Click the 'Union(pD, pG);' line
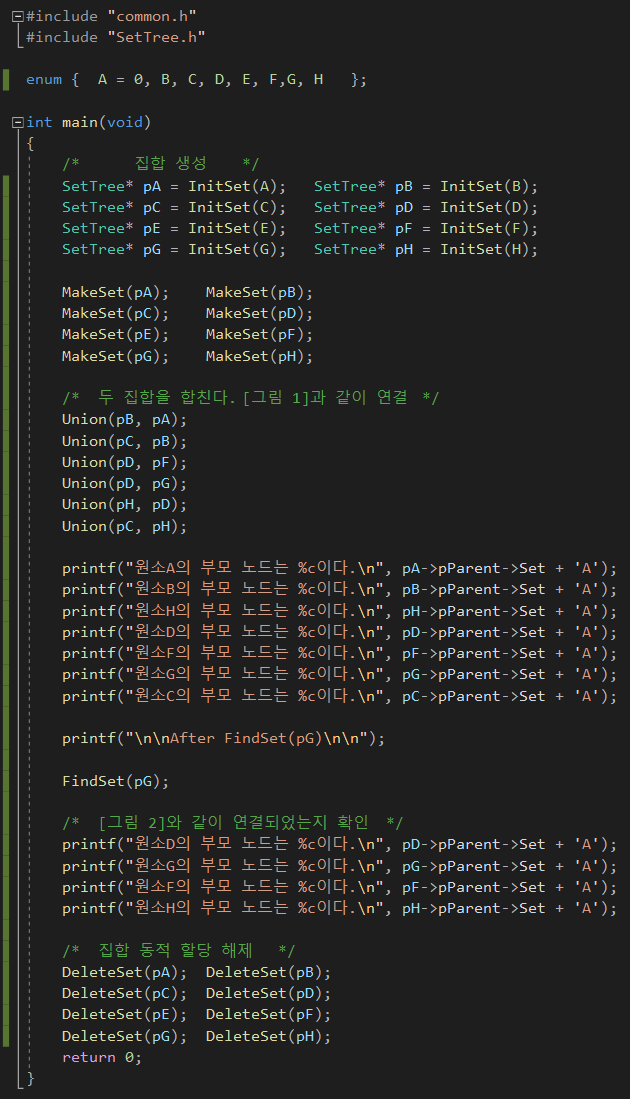The image size is (630, 1099). 125,484
